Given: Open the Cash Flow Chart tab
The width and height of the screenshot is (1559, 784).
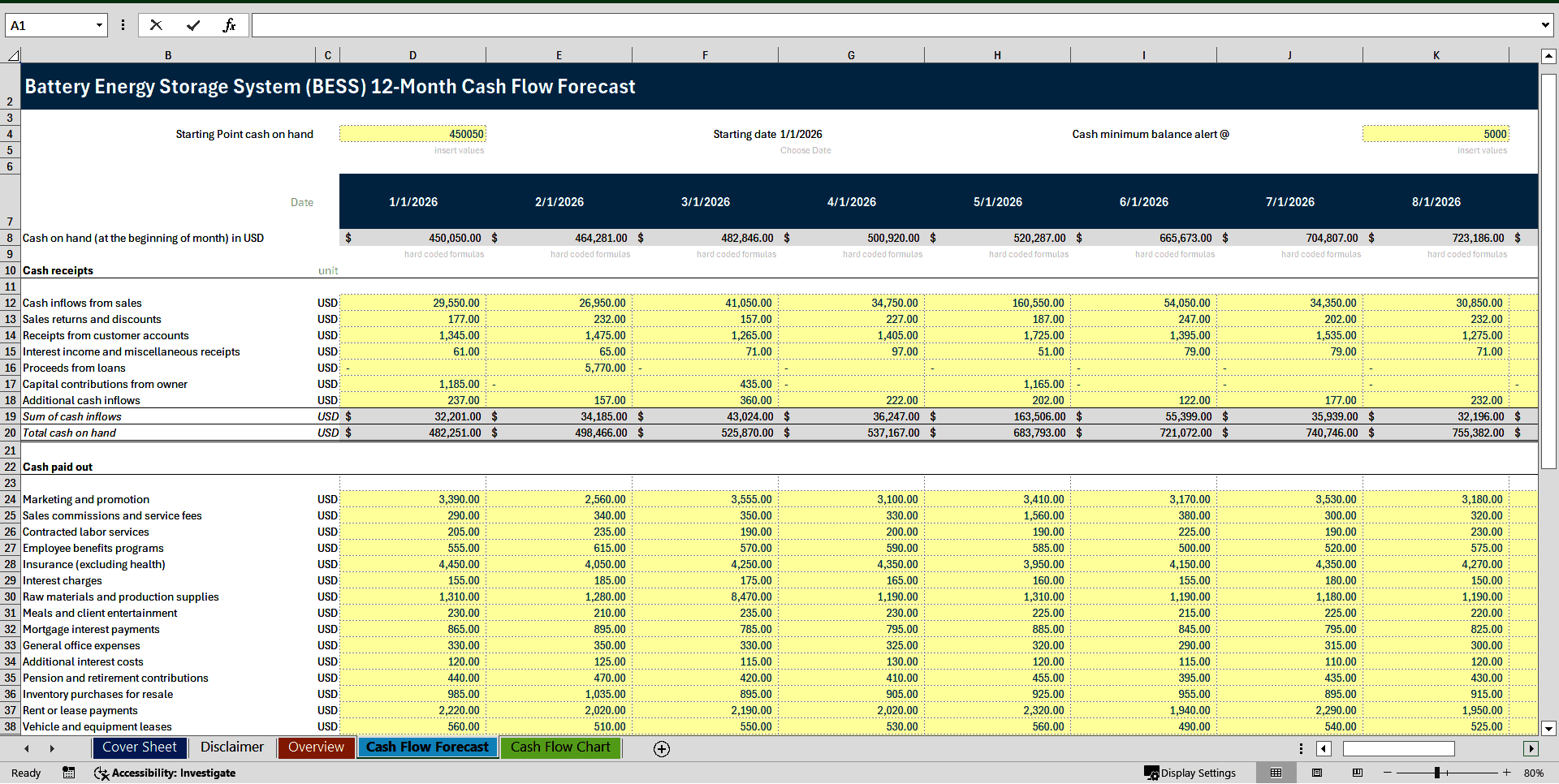Looking at the screenshot, I should (x=560, y=747).
